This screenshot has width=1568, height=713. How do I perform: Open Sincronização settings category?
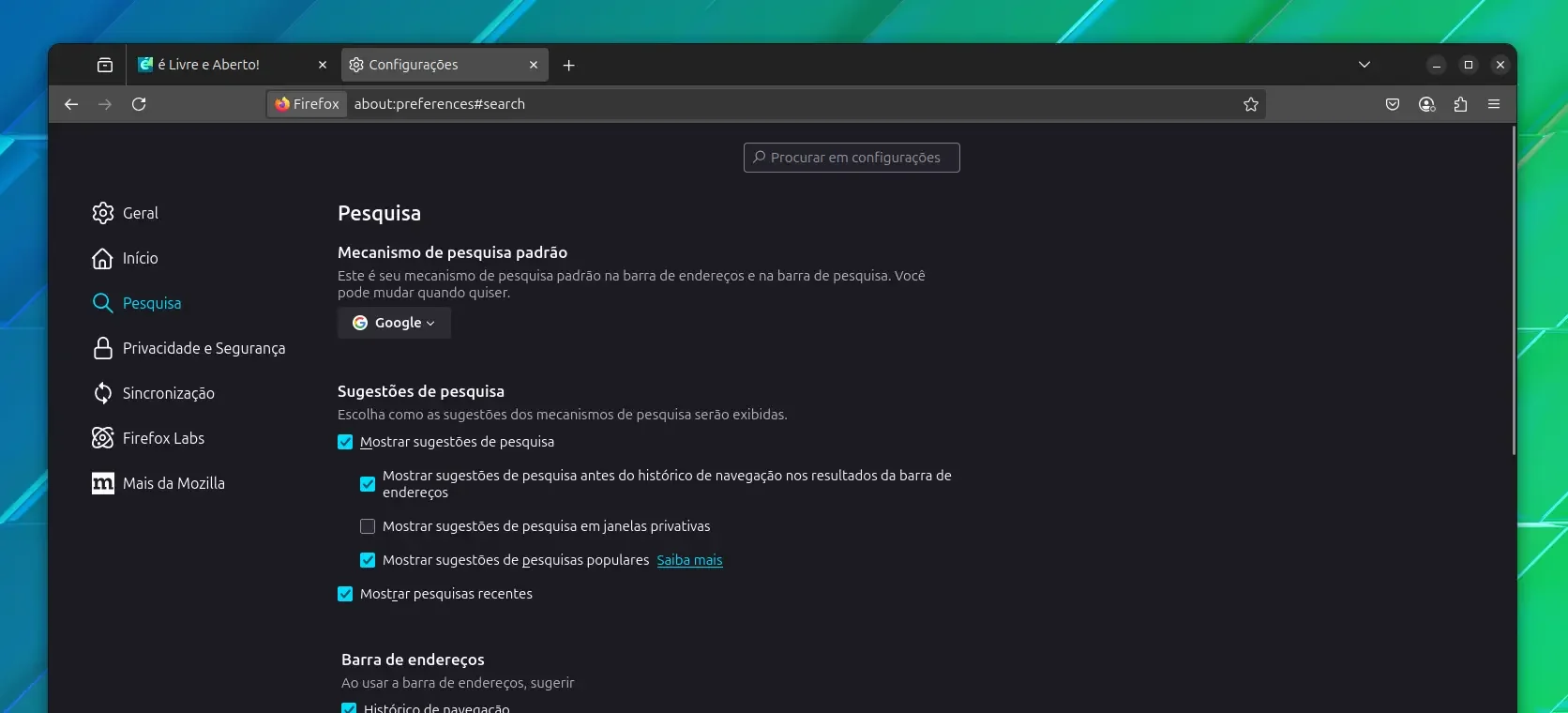pos(154,393)
